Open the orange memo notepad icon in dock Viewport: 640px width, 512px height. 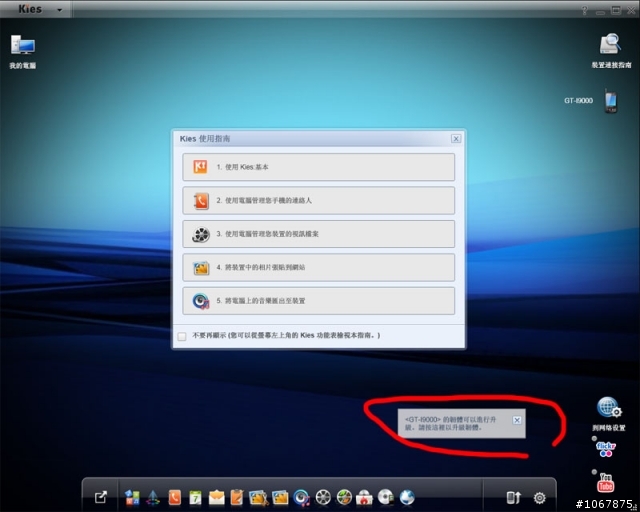click(237, 498)
